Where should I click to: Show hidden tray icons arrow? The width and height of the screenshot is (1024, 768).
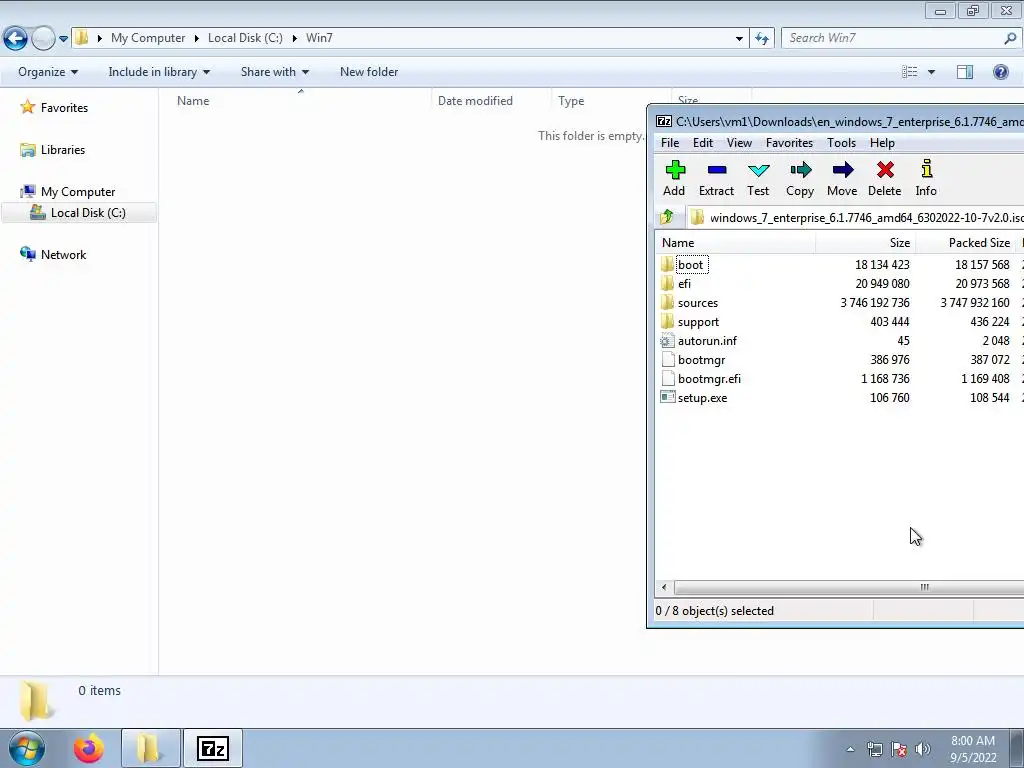pyautogui.click(x=850, y=749)
